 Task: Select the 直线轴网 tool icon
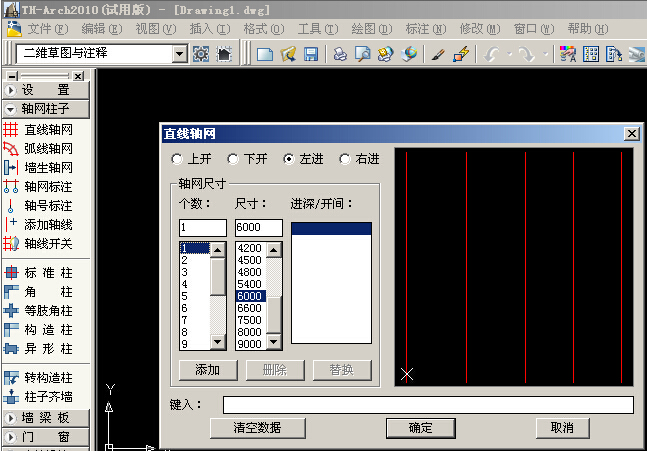click(11, 130)
